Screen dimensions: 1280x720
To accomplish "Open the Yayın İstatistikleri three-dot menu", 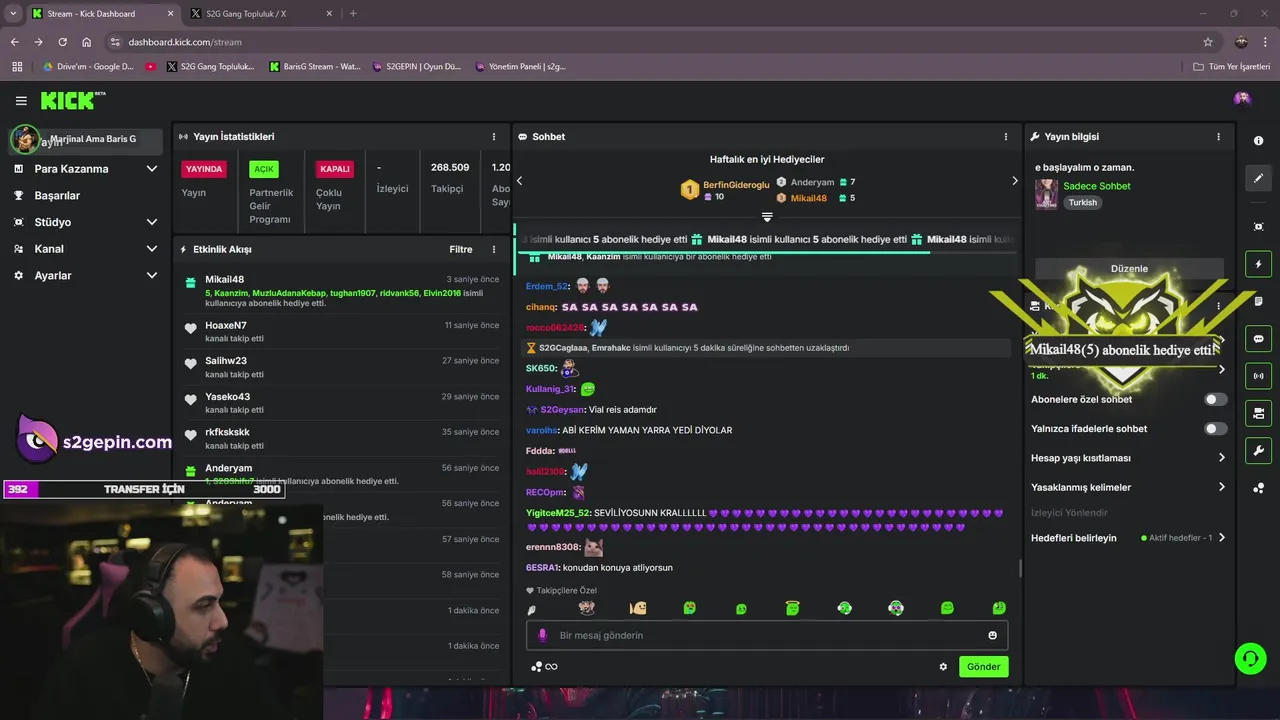I will tap(493, 137).
